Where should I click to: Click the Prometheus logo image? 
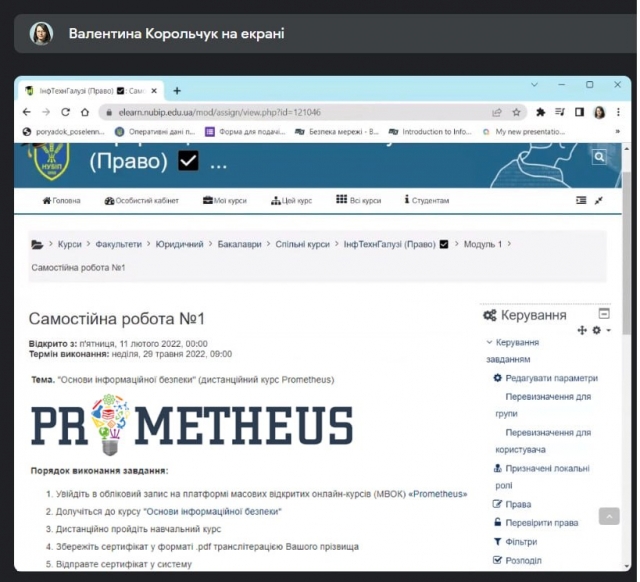(x=192, y=424)
